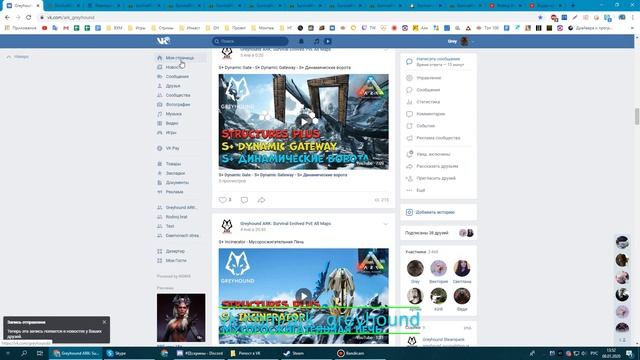Open Bandicam from the Windows taskbar

pos(350,353)
